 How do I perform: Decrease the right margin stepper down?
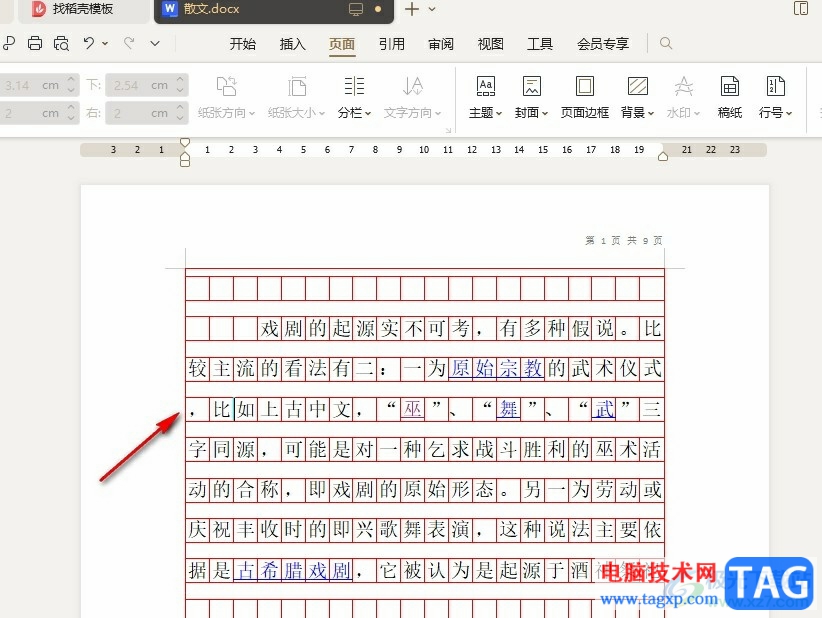(x=180, y=118)
